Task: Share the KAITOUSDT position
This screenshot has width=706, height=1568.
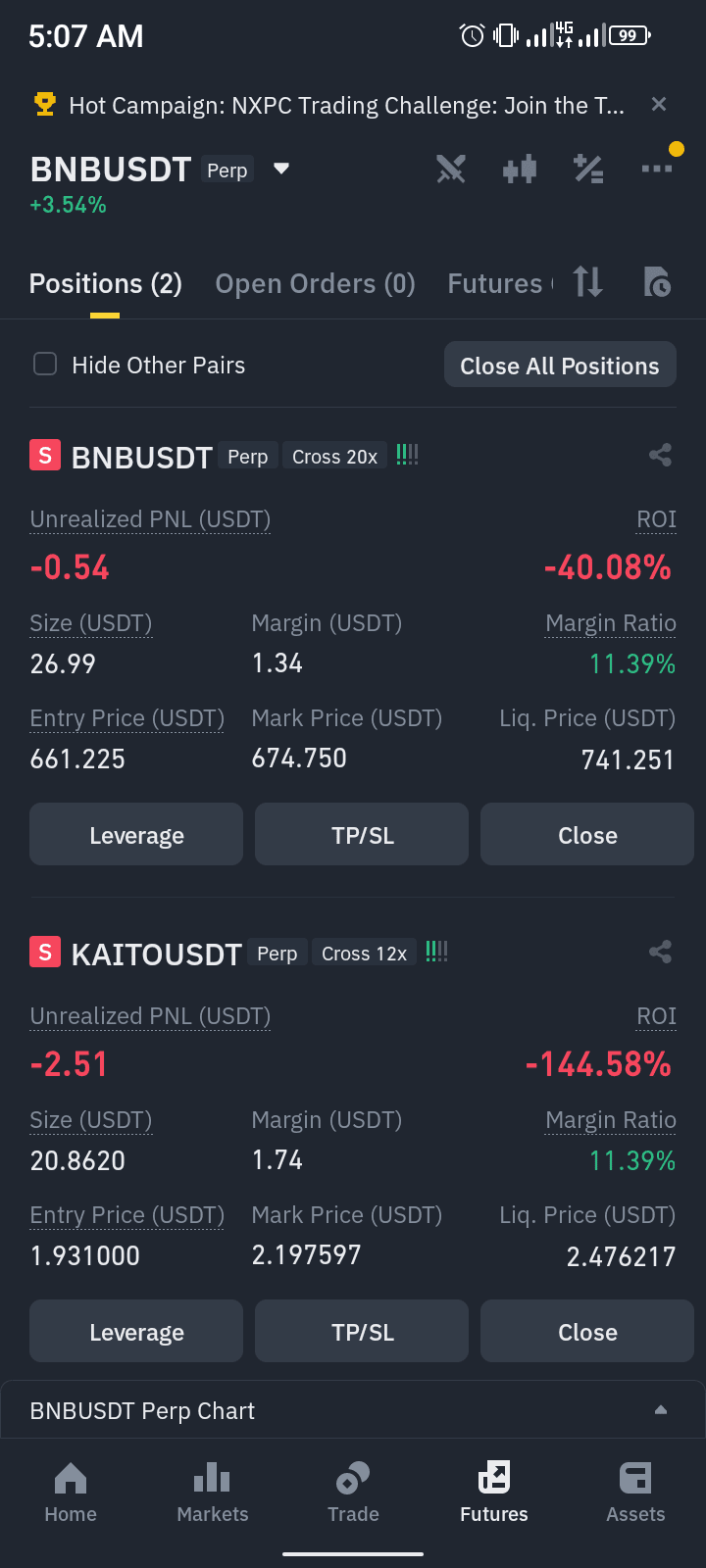Action: (x=660, y=952)
